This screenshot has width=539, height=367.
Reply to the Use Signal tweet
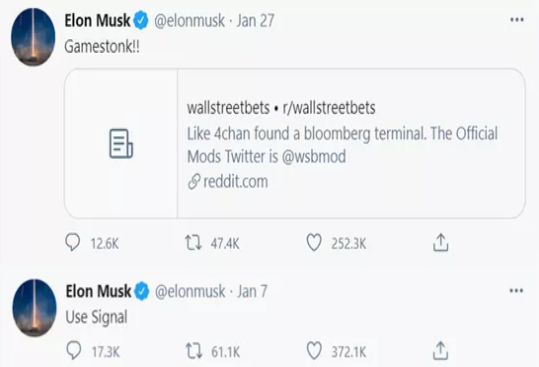73,351
